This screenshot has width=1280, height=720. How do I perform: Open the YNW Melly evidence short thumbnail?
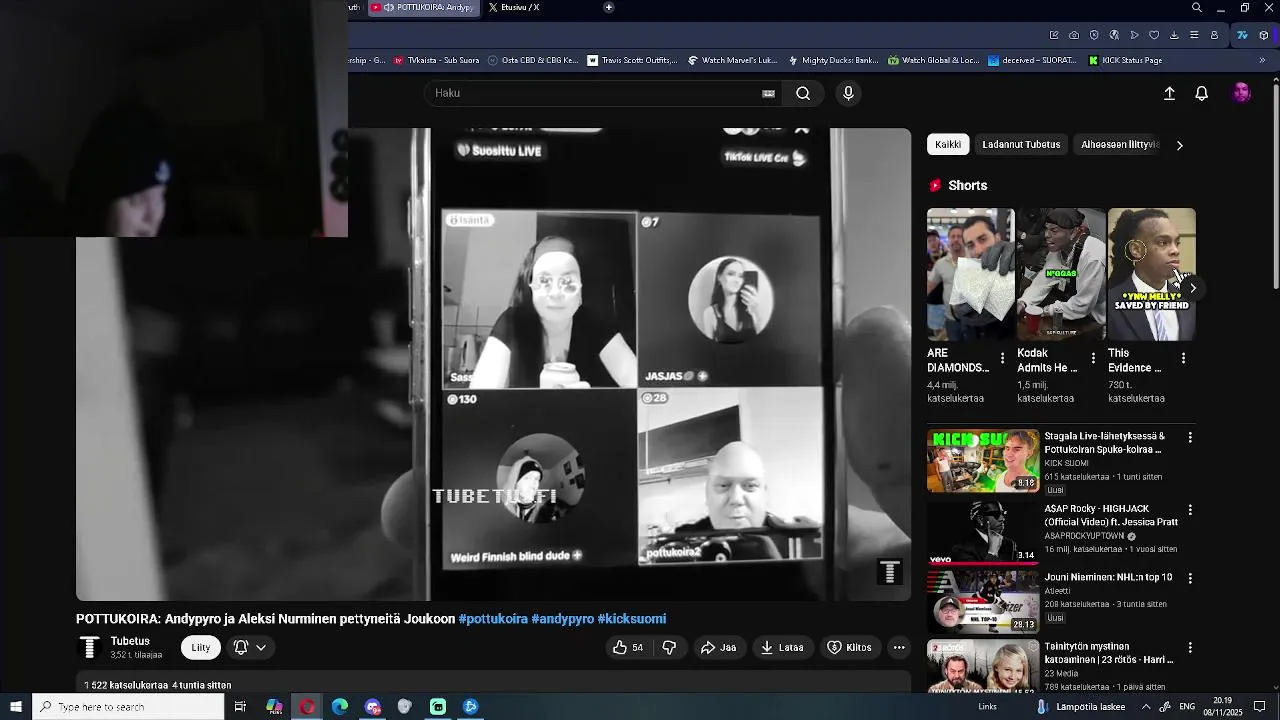[x=1151, y=274]
